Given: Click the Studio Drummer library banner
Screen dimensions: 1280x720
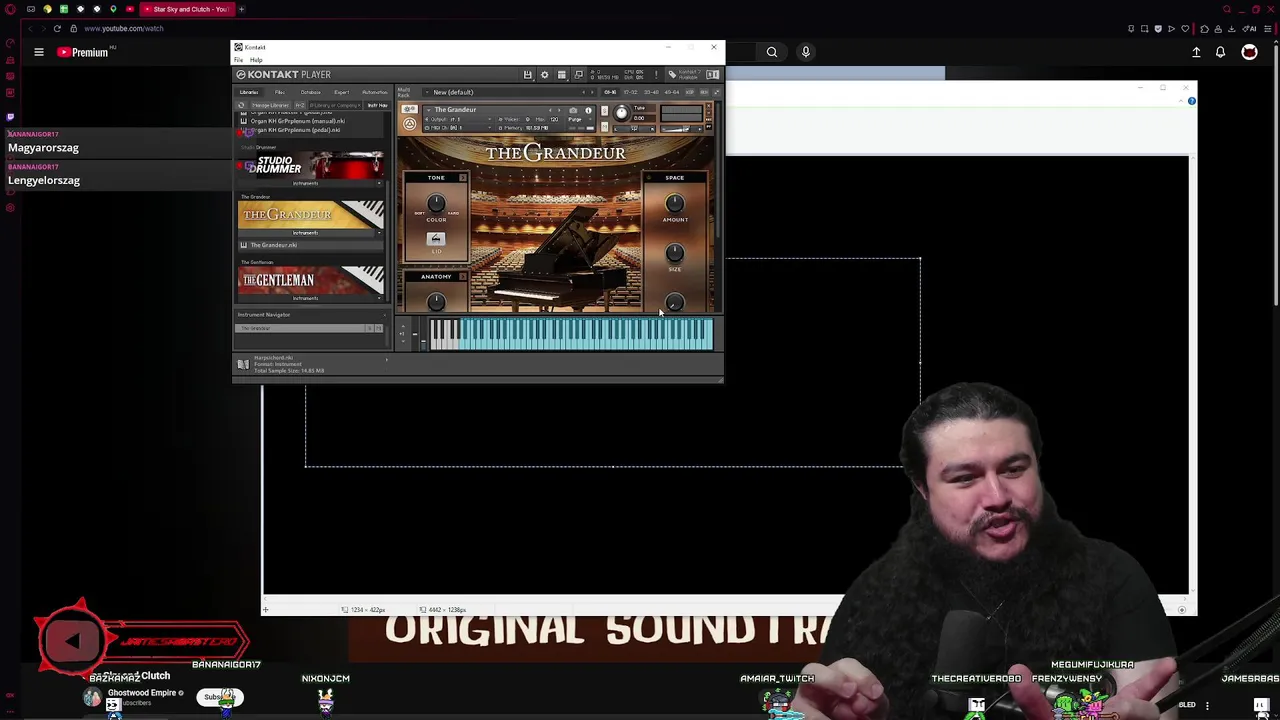Looking at the screenshot, I should 311,165.
